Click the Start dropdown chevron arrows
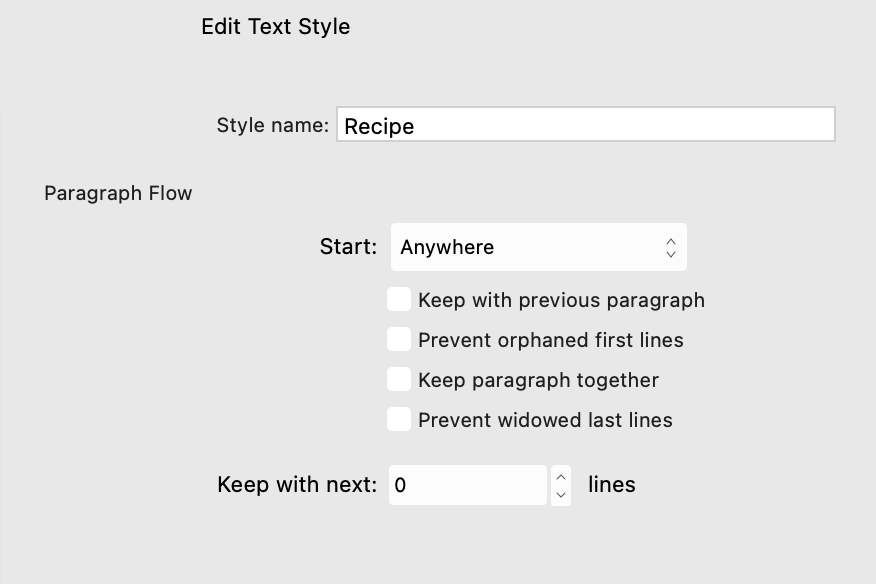This screenshot has width=876, height=584. click(670, 247)
